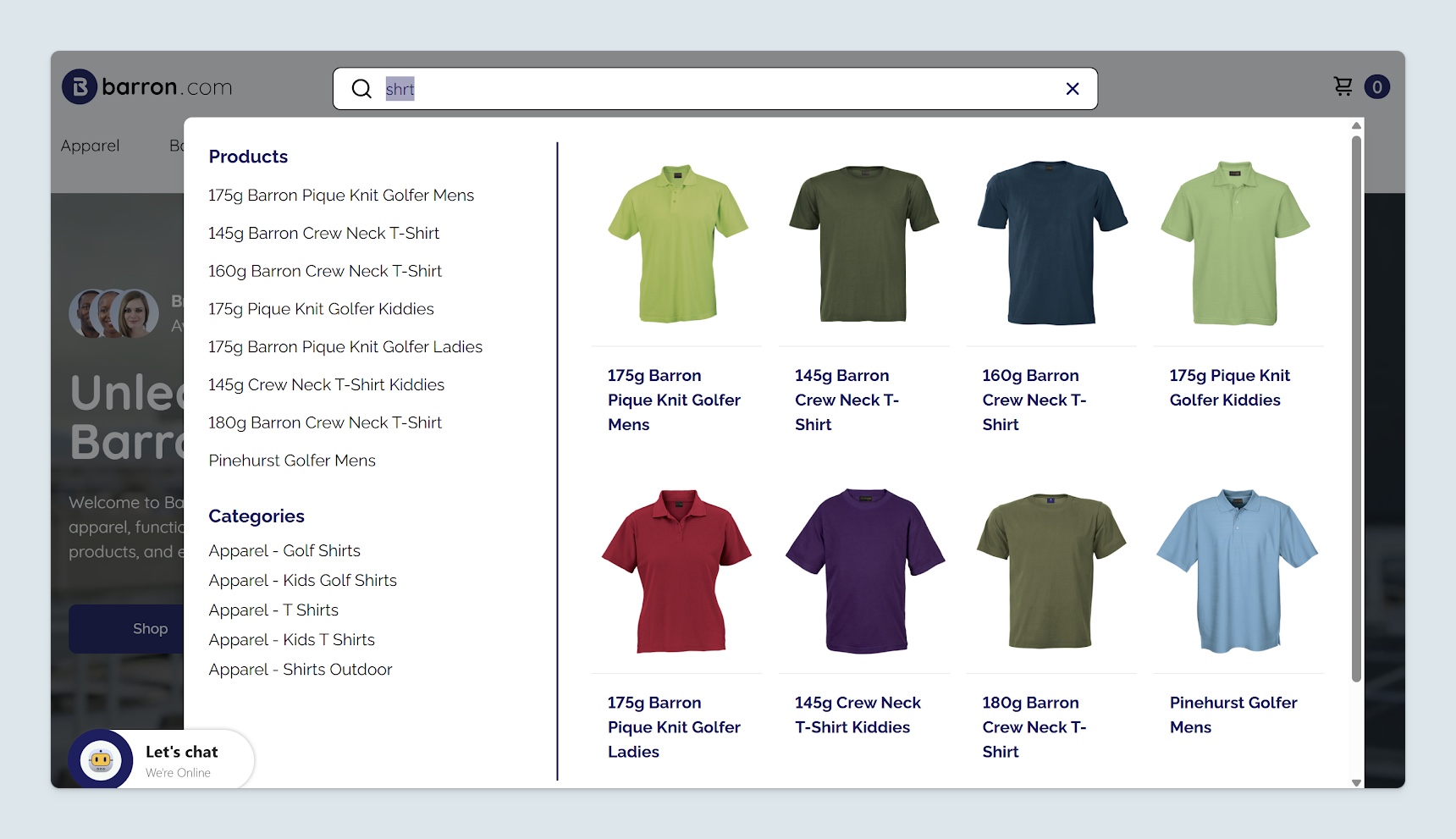1456x839 pixels.
Task: Select 180g Barron Crew Neck T-Shirt suggestion
Action: (325, 422)
